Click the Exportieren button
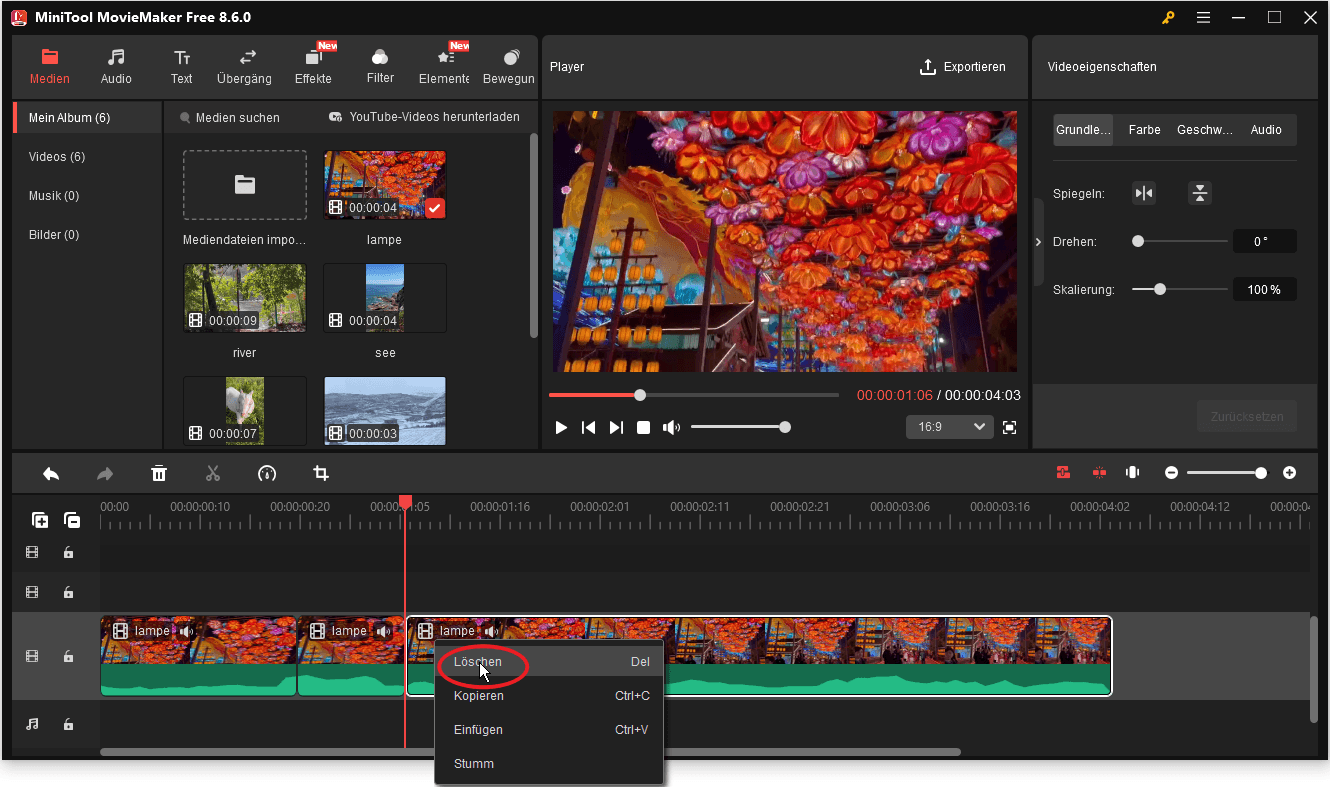1330x787 pixels. [963, 67]
